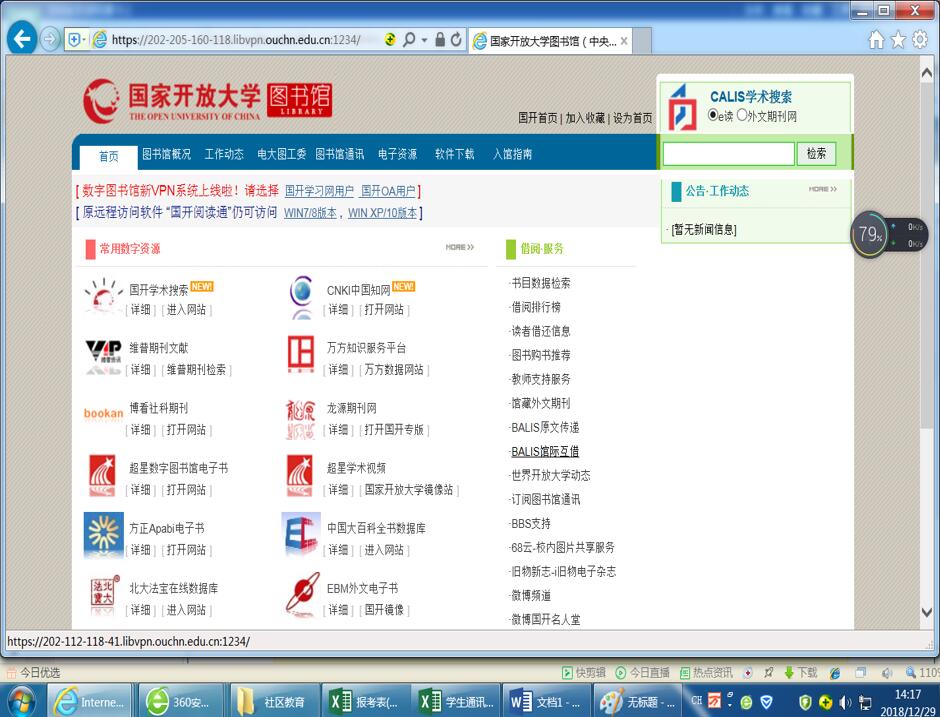Click the browser address bar URL
Screen dimensions: 940x717
click(236, 40)
